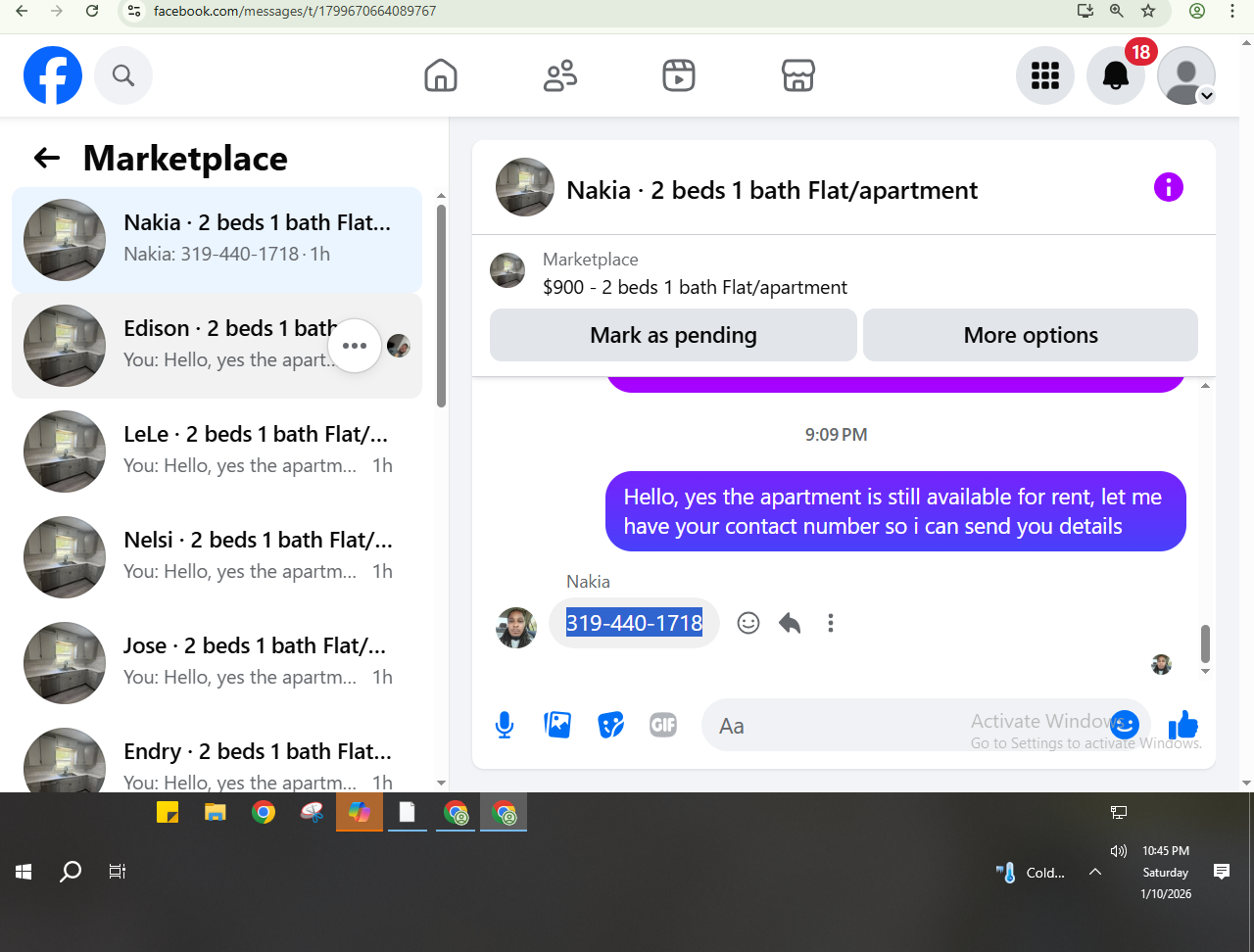Click the Mark as pending button

[673, 335]
